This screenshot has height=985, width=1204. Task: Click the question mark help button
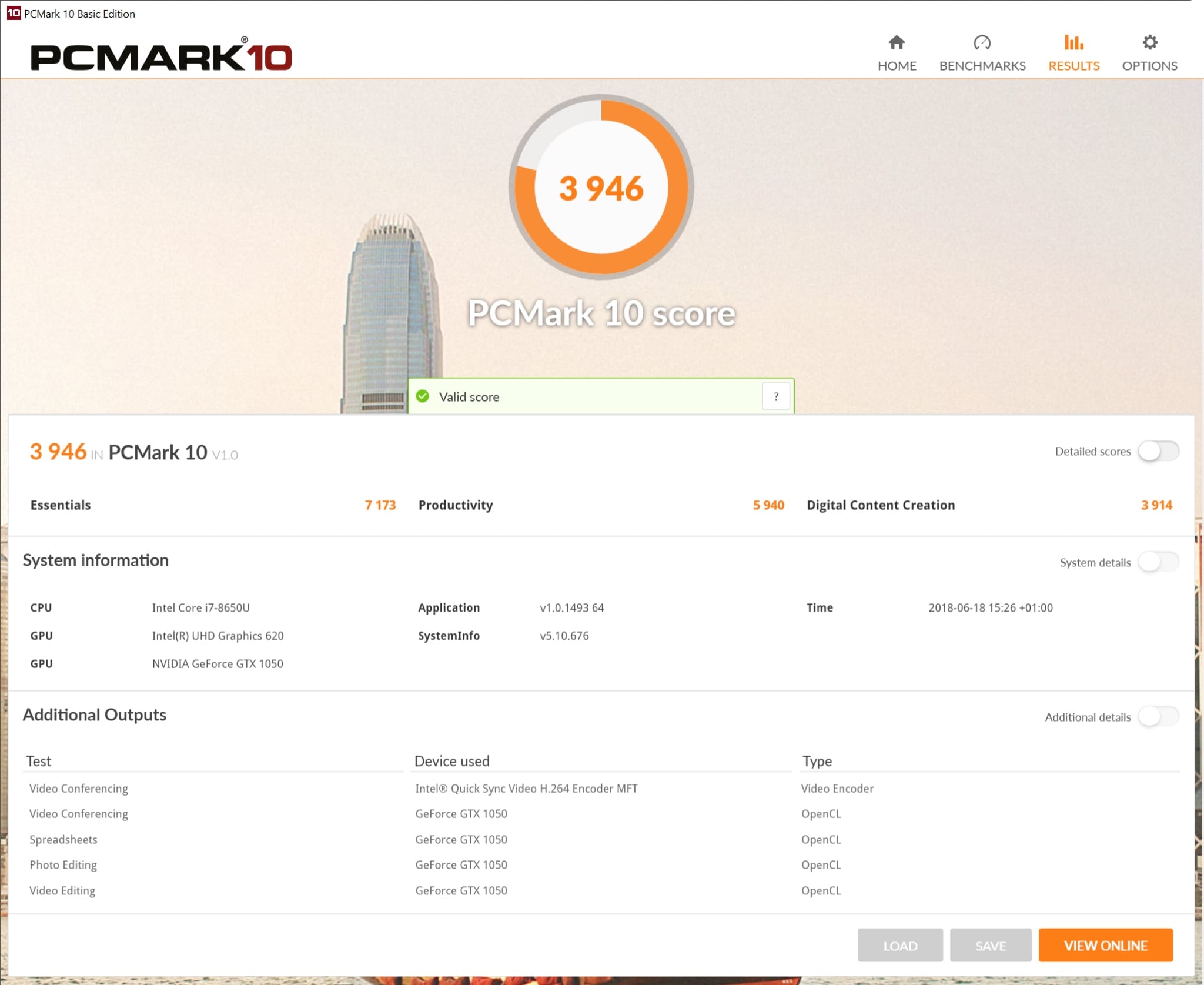pos(776,396)
